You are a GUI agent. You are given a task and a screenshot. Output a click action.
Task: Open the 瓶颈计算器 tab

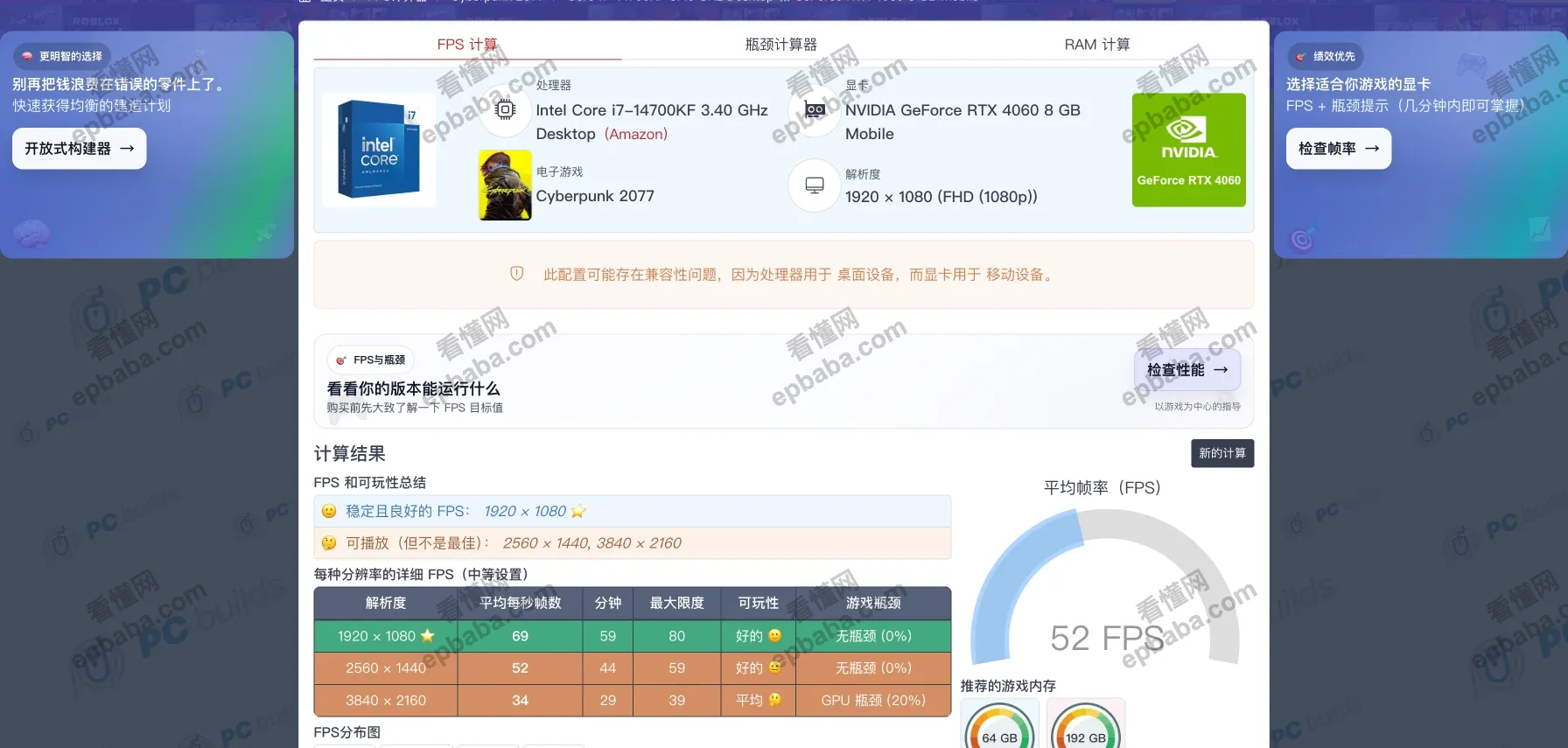[780, 45]
